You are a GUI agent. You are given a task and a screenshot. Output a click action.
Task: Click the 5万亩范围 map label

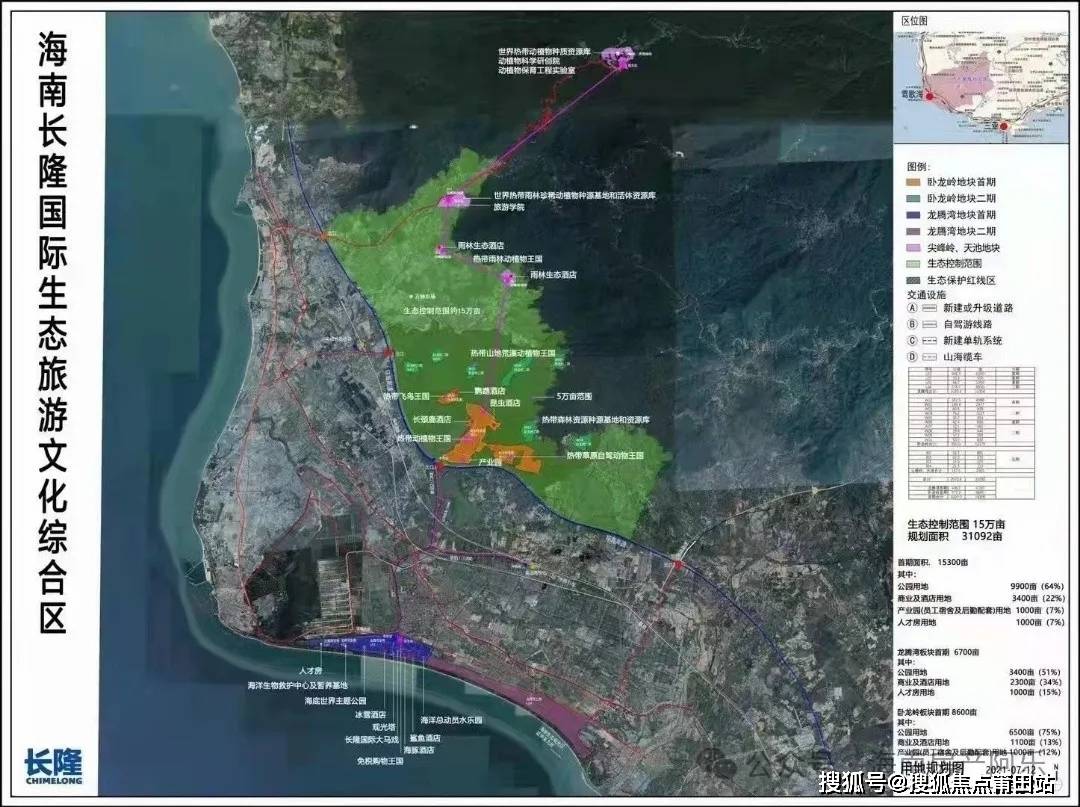574,397
